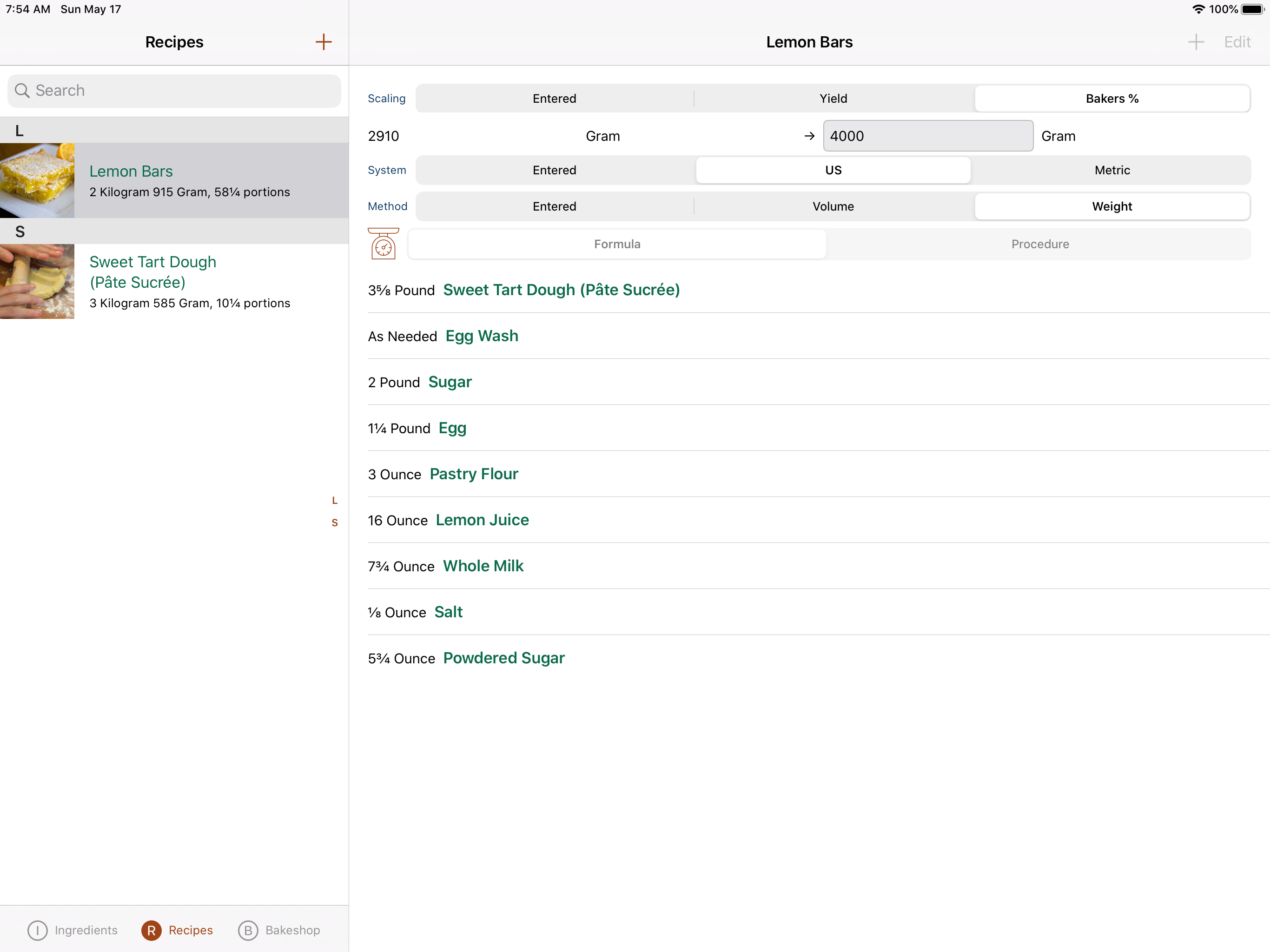Jump to section S in index
This screenshot has width=1270, height=952.
(335, 522)
